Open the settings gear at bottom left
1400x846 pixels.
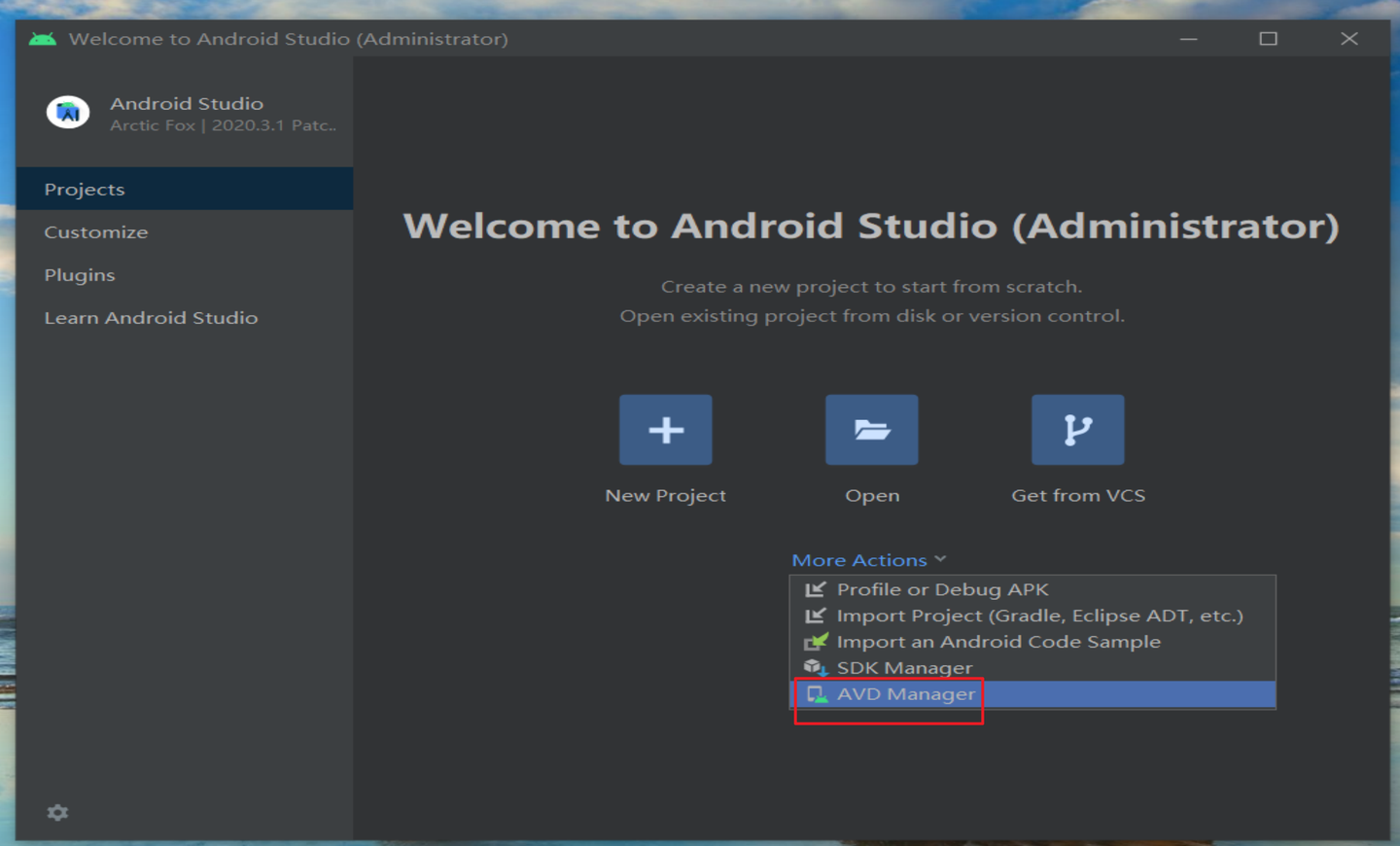[57, 812]
